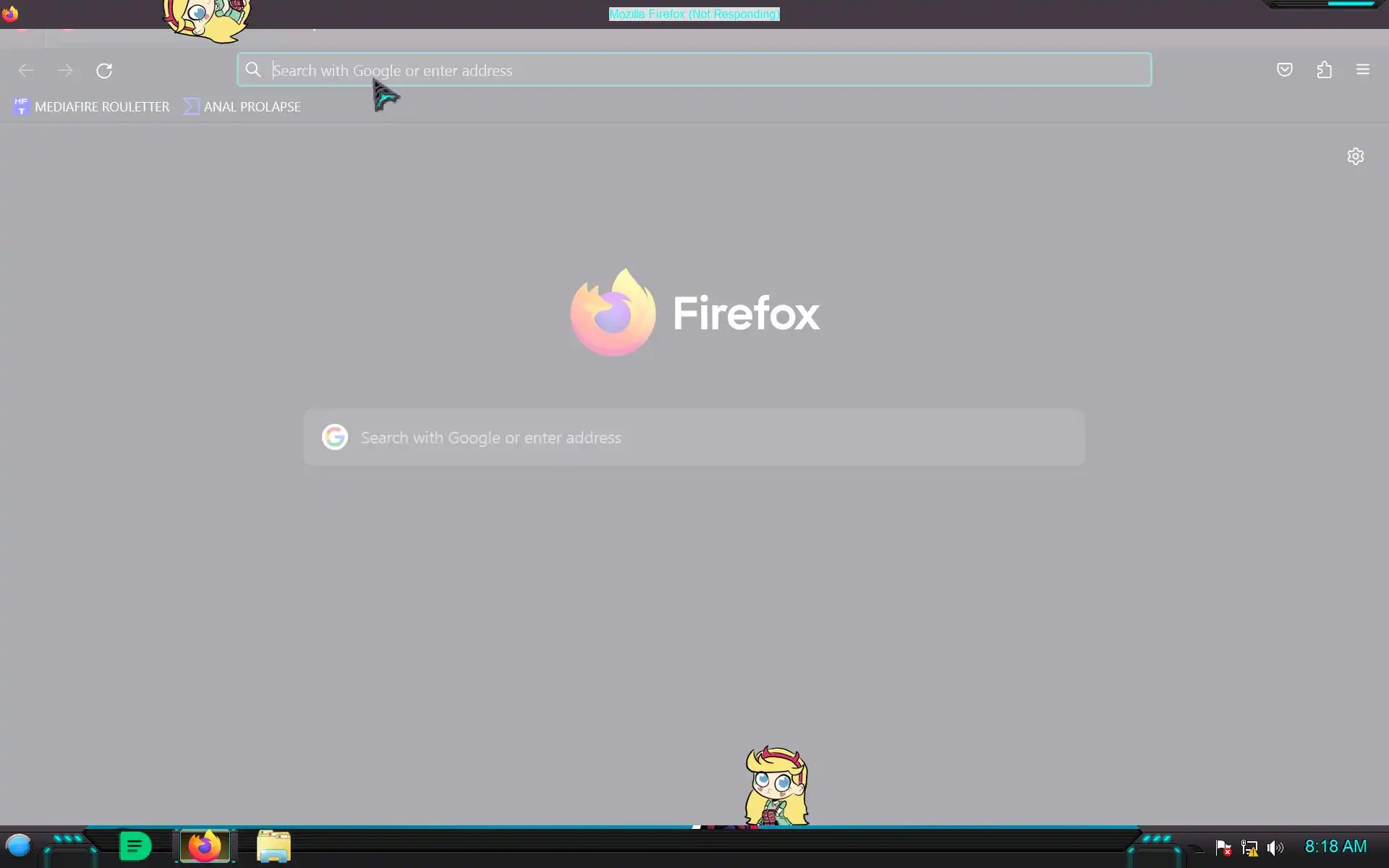Open Save to Pocket

[1284, 69]
